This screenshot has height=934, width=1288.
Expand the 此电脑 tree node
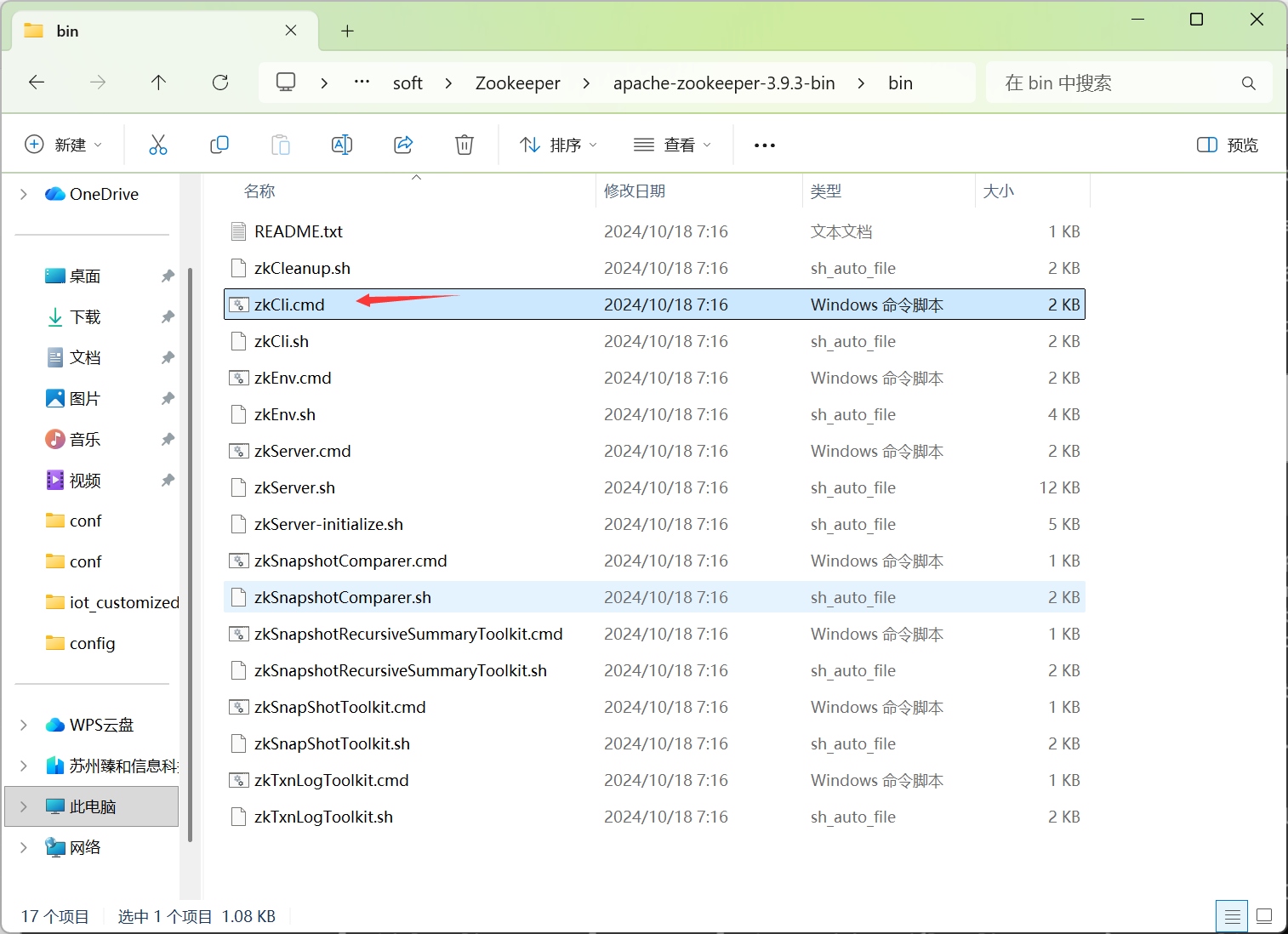tap(24, 806)
